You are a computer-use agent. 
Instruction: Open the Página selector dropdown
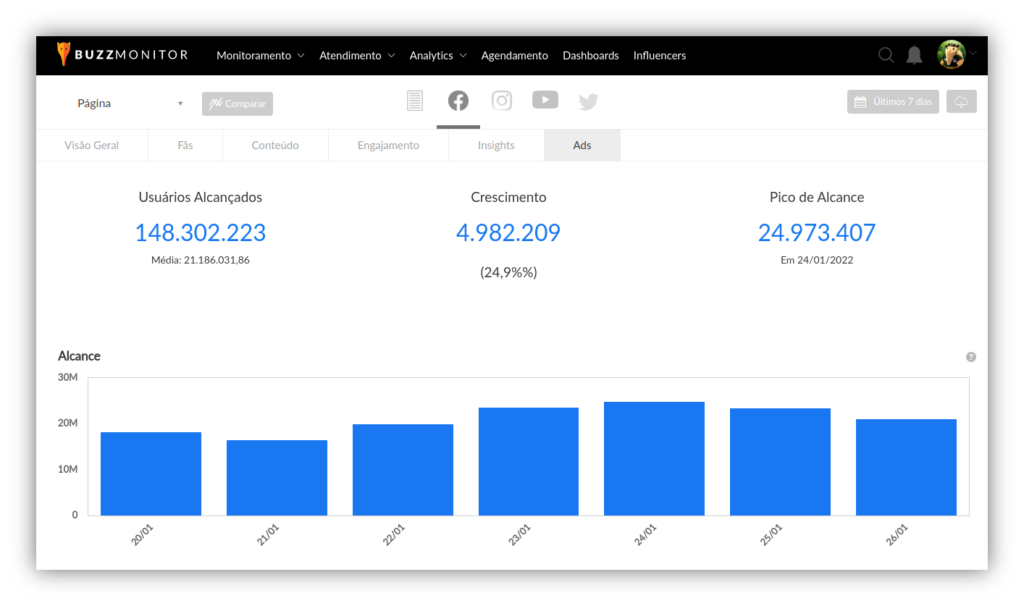click(x=130, y=103)
